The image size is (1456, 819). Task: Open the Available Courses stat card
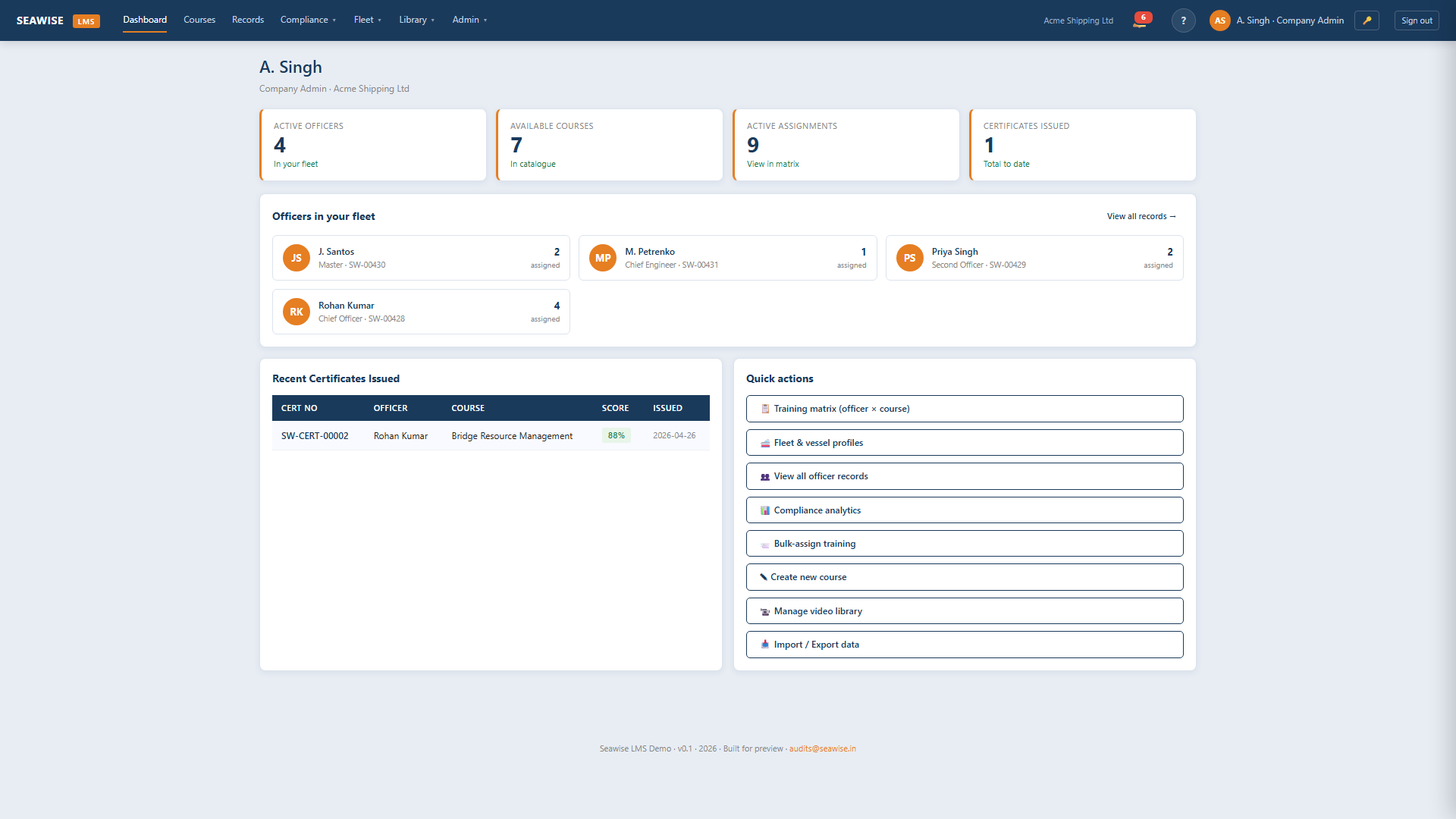click(610, 145)
